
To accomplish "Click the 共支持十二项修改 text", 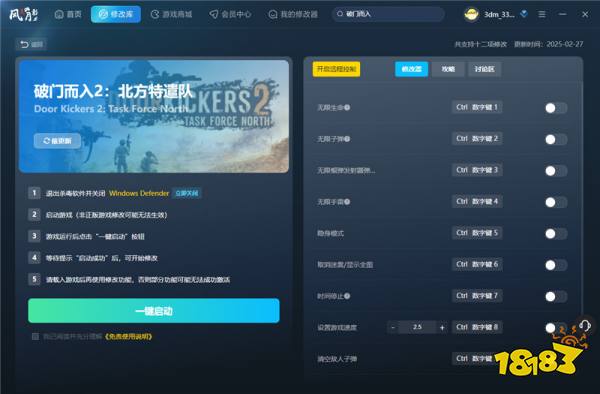I will pos(481,44).
